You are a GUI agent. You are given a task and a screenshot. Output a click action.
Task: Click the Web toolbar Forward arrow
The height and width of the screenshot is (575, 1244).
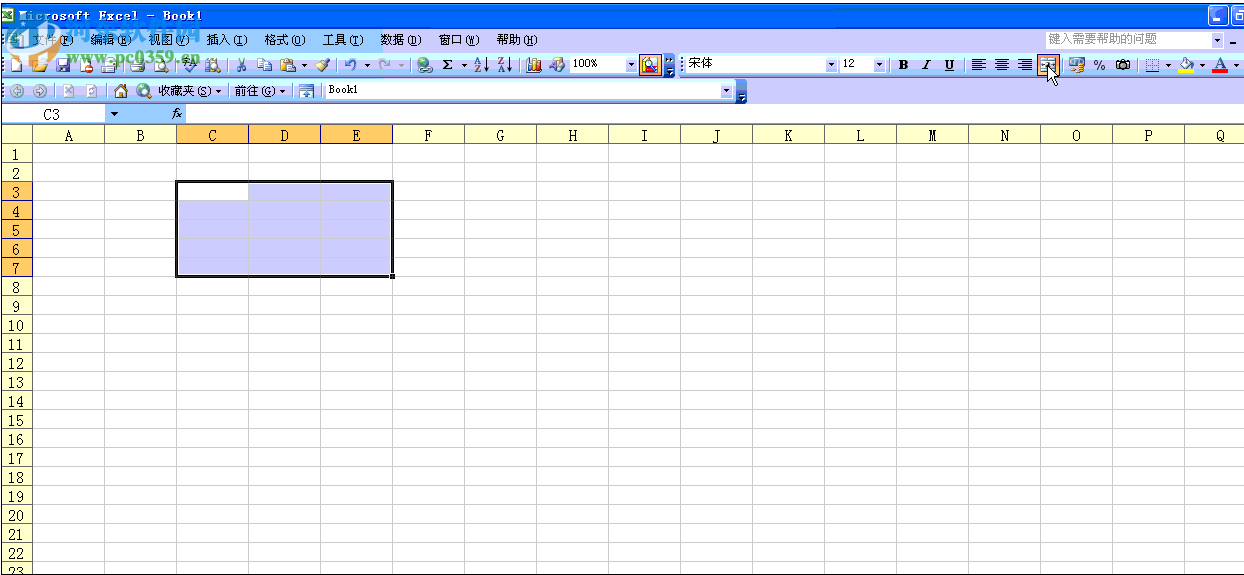point(40,91)
